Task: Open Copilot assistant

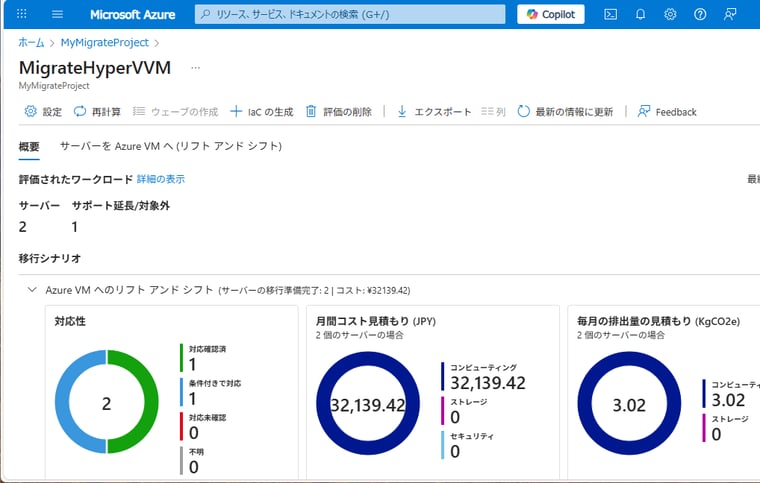Action: 551,15
